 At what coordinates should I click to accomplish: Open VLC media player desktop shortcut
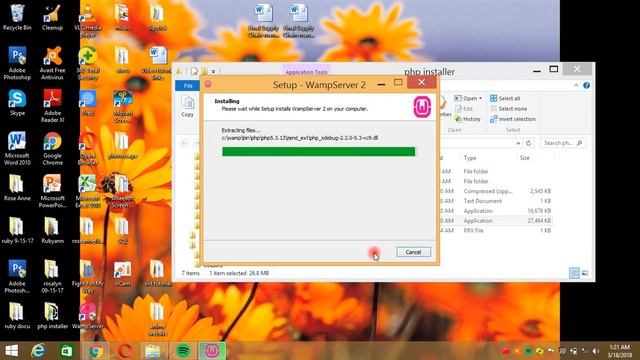pyautogui.click(x=88, y=21)
